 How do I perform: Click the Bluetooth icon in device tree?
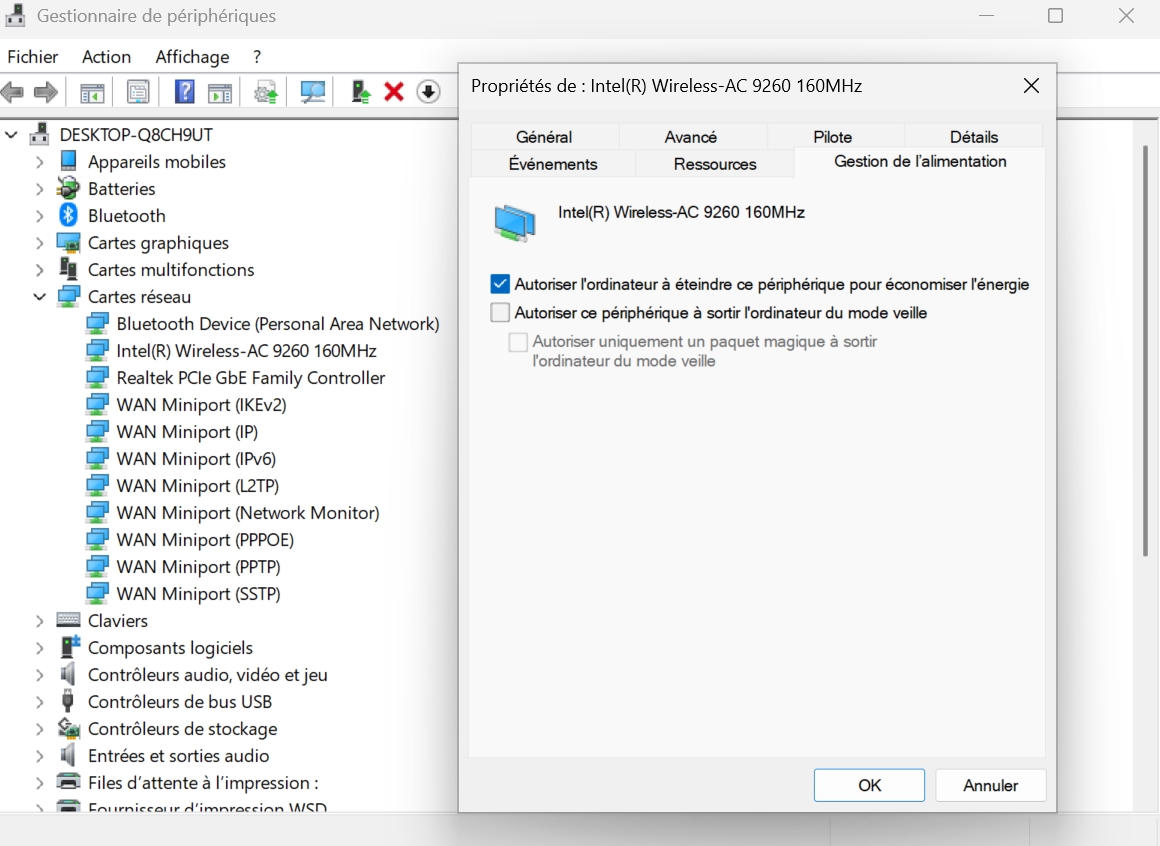click(x=68, y=215)
